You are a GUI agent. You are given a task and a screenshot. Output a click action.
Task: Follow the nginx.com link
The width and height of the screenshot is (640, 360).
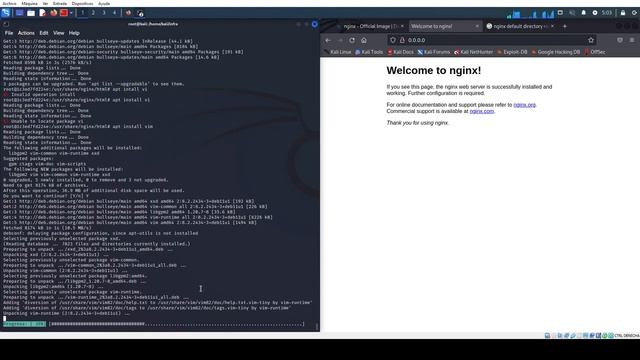pos(482,111)
